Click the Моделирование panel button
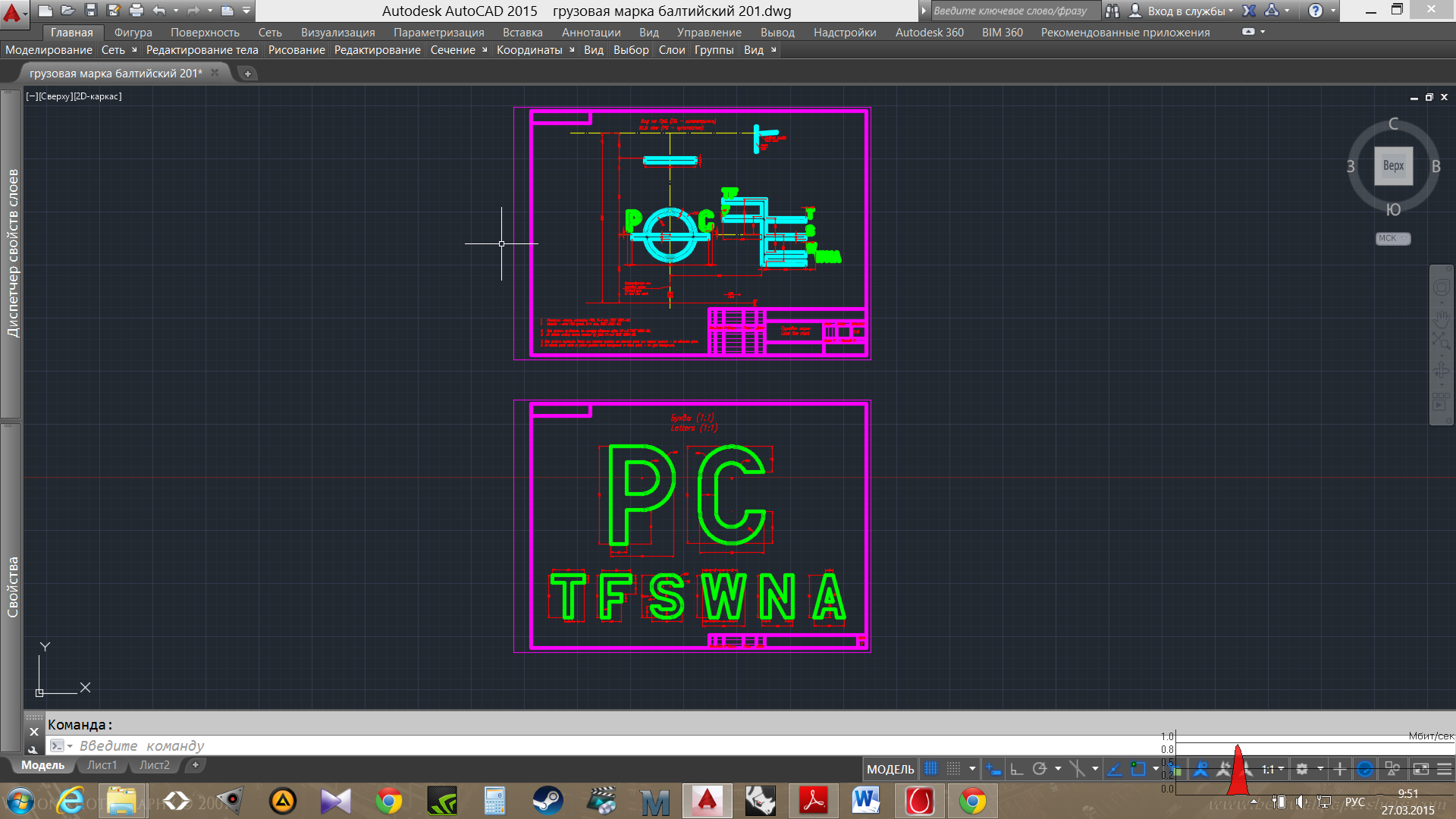 pos(49,49)
